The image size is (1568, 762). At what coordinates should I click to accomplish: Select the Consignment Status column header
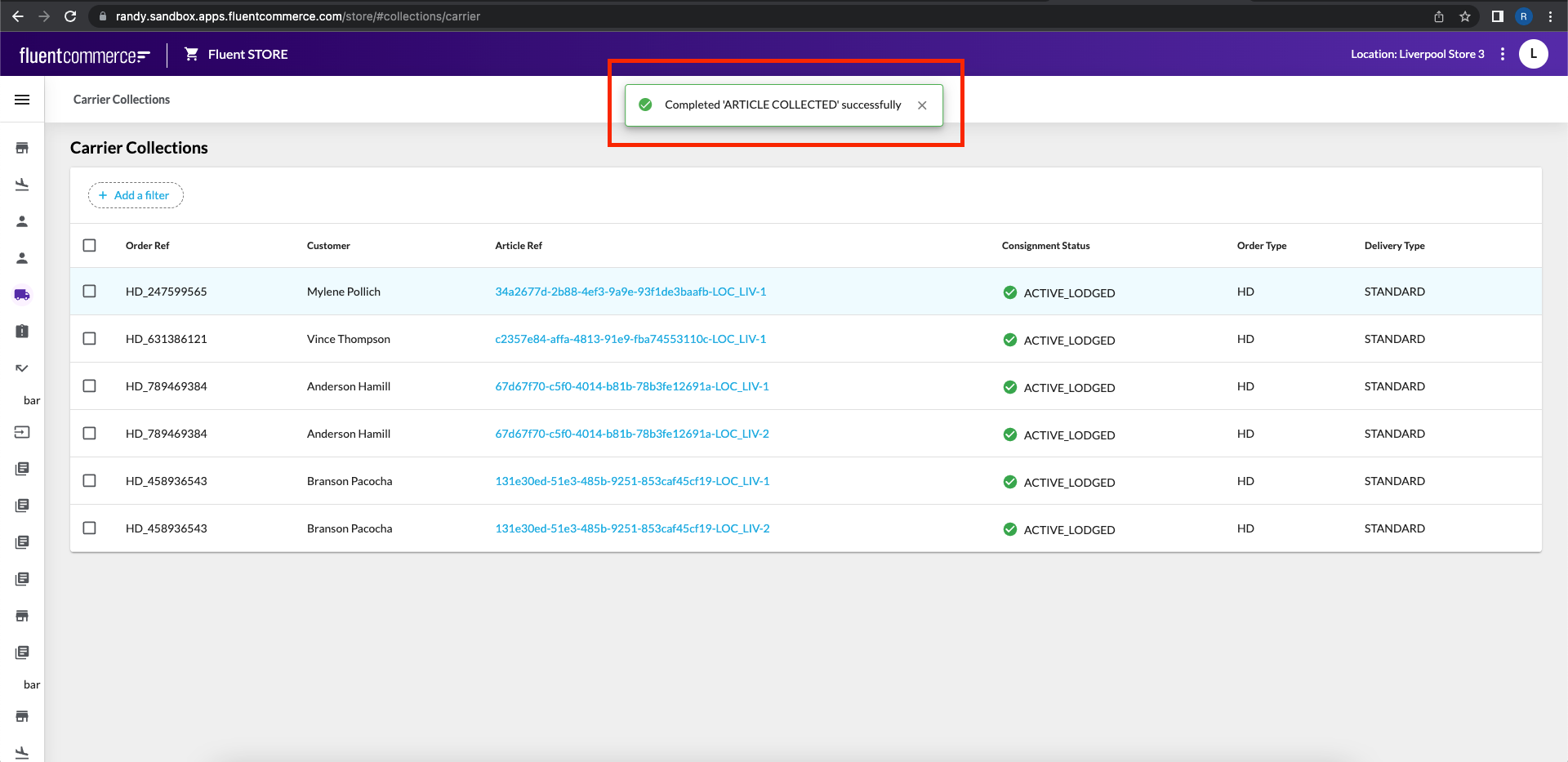click(1045, 246)
